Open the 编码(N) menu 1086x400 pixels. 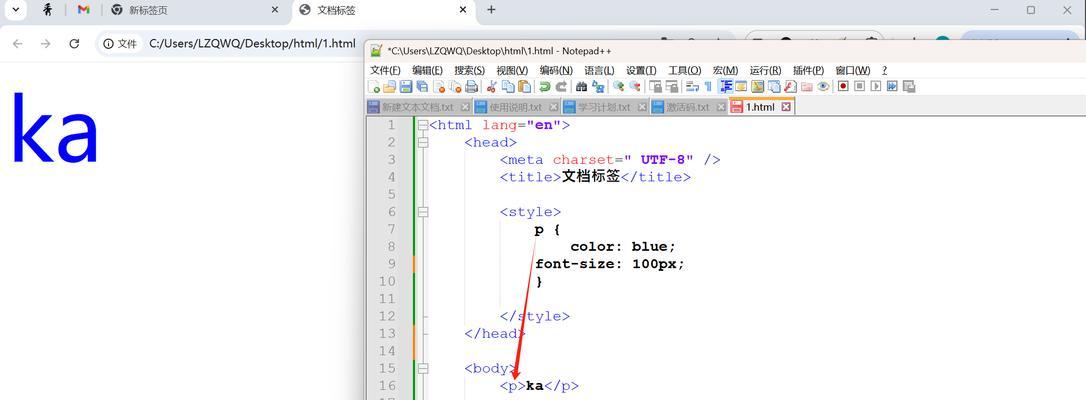pyautogui.click(x=556, y=71)
